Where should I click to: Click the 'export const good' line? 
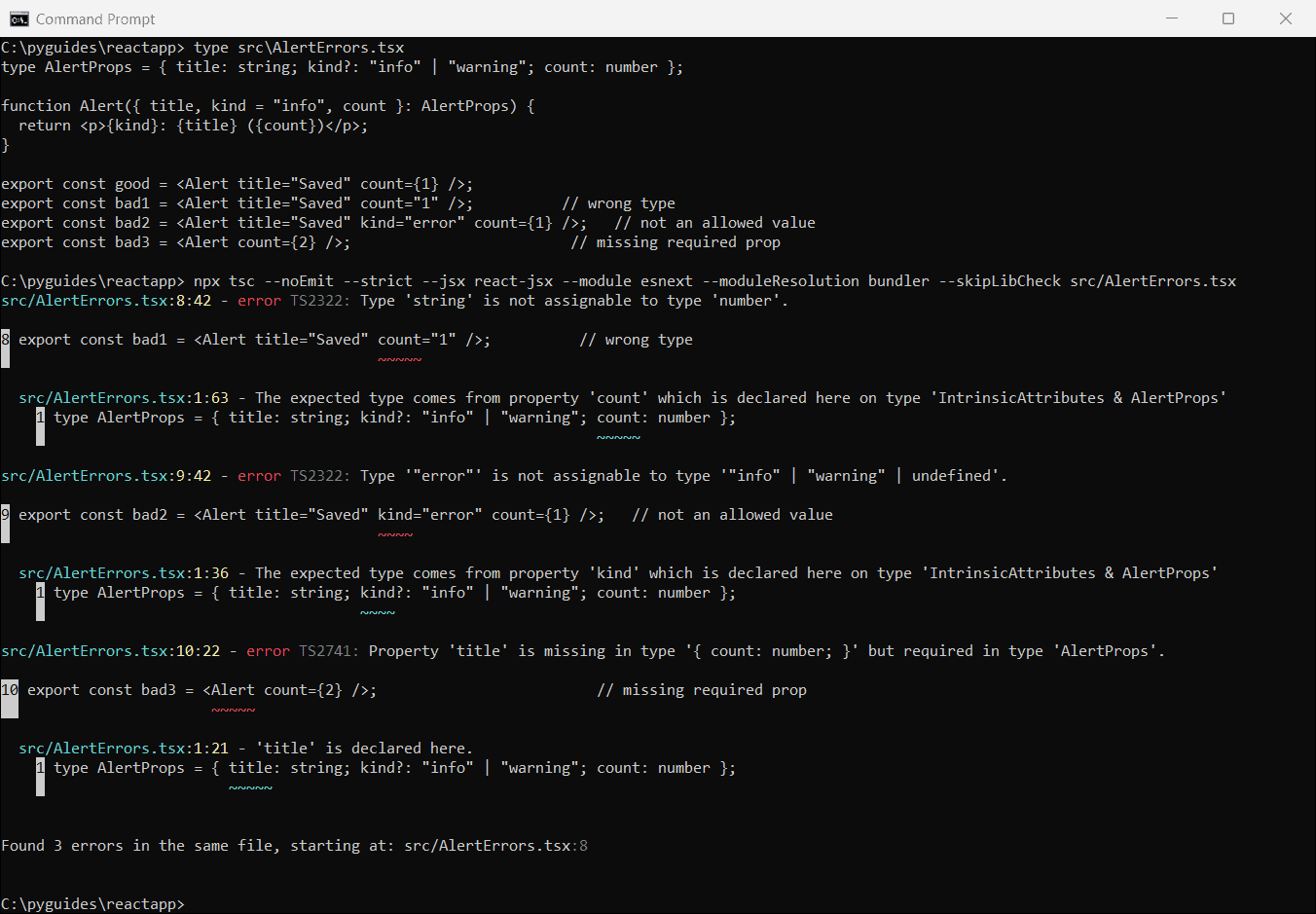(237, 184)
